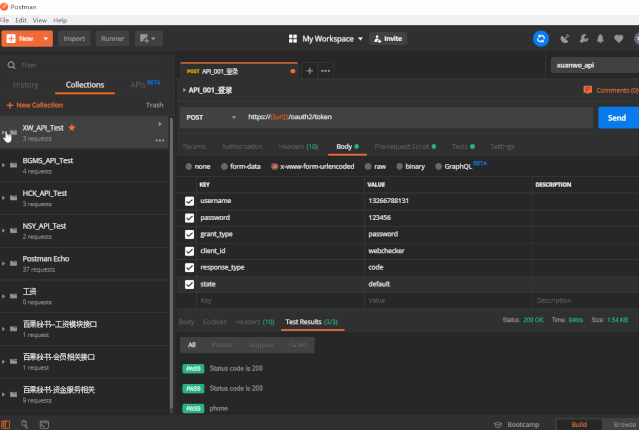Click the Postman Echo folder icon
This screenshot has height=430, width=639.
[13, 263]
